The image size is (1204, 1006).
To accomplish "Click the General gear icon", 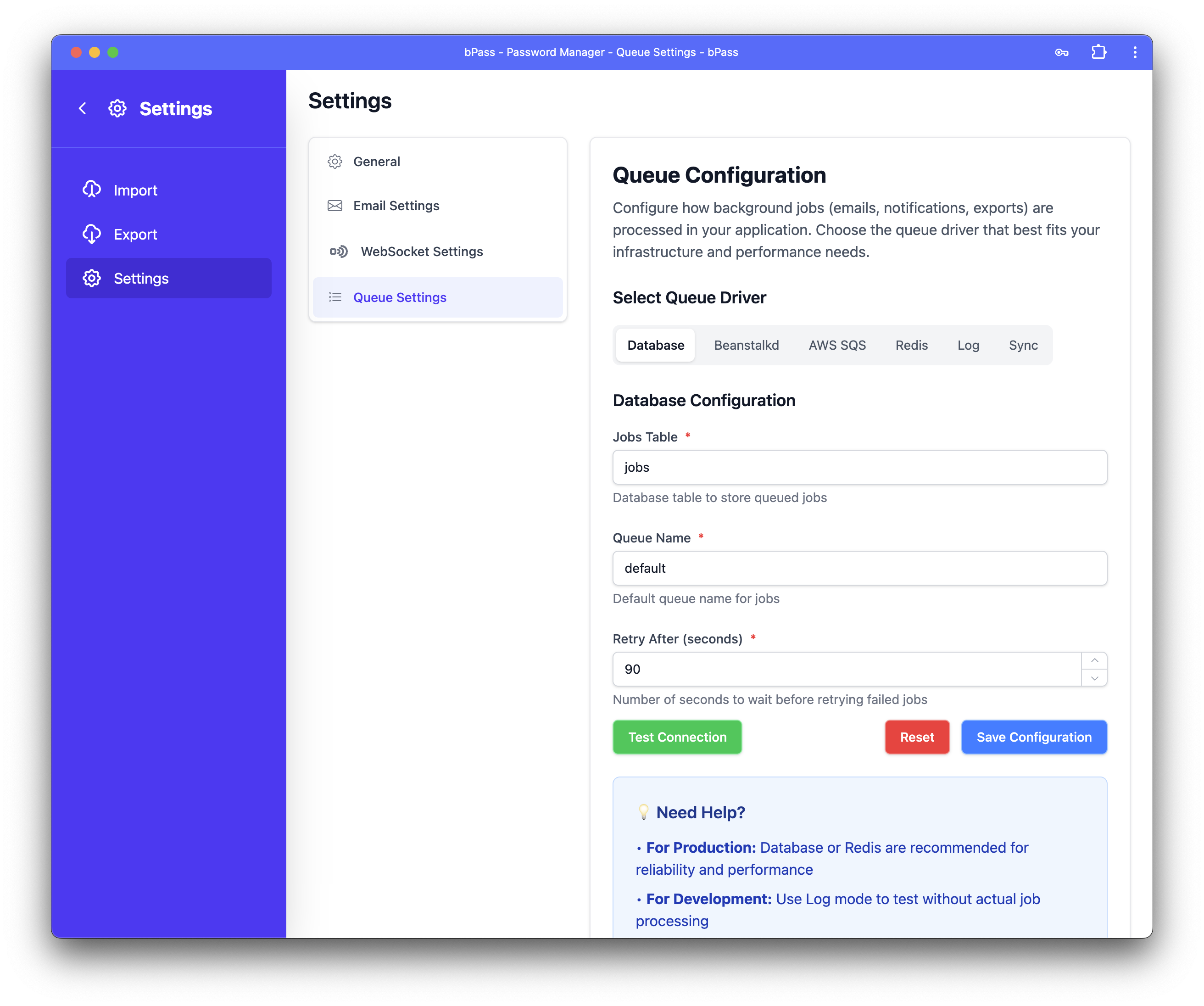I will coord(335,162).
